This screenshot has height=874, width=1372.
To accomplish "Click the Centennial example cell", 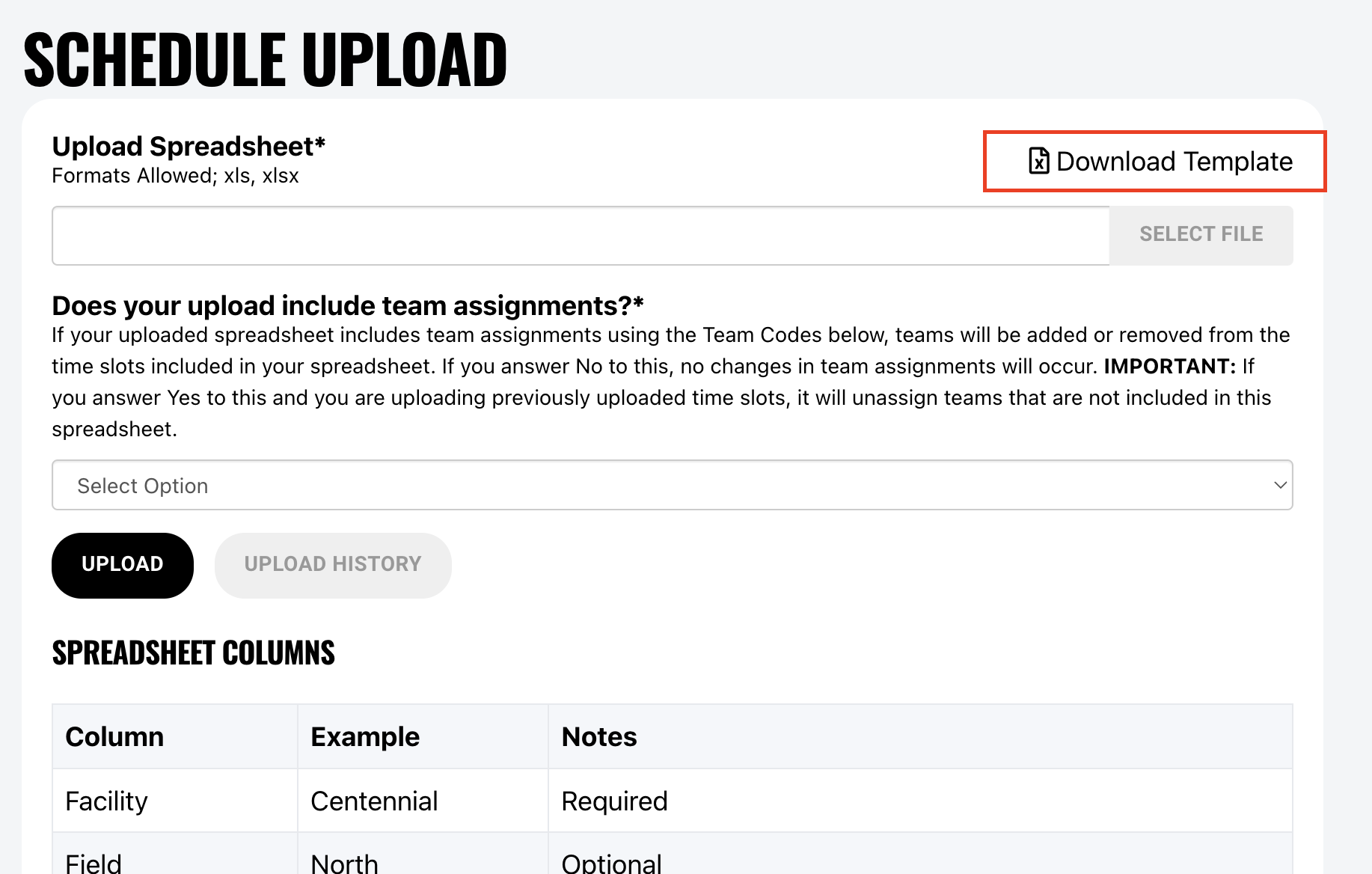I will 374,801.
